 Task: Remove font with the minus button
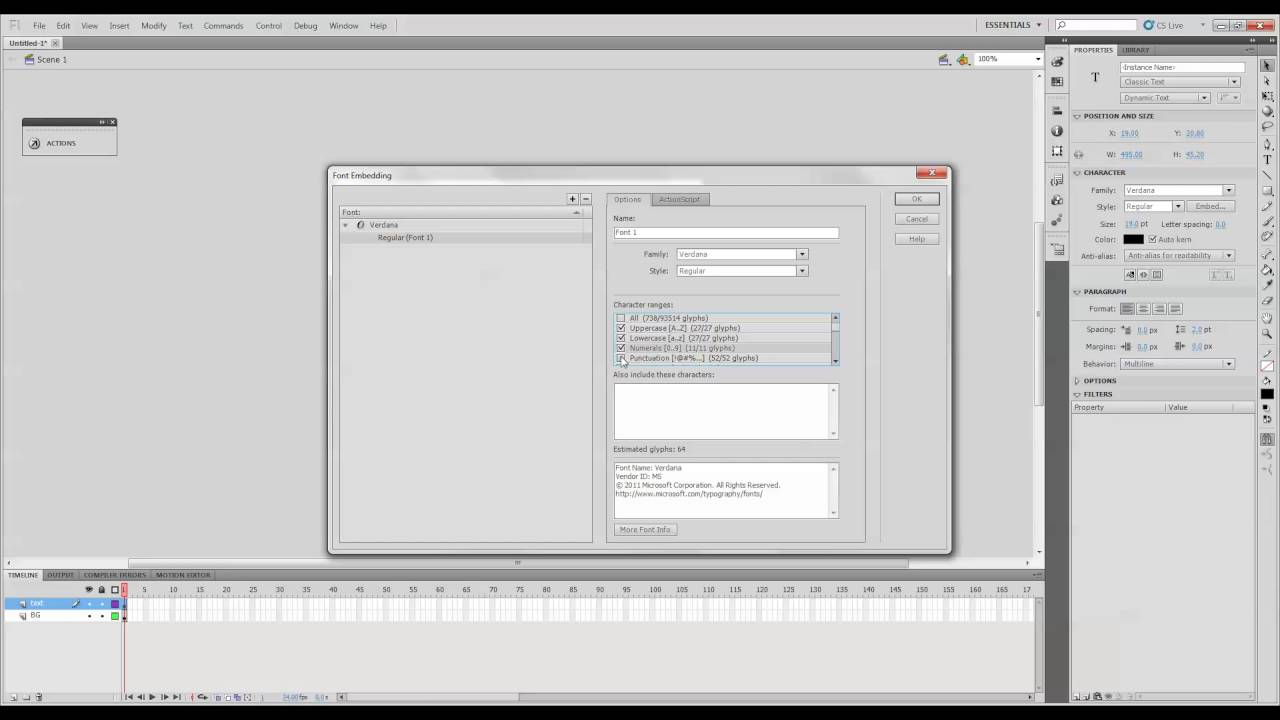586,199
